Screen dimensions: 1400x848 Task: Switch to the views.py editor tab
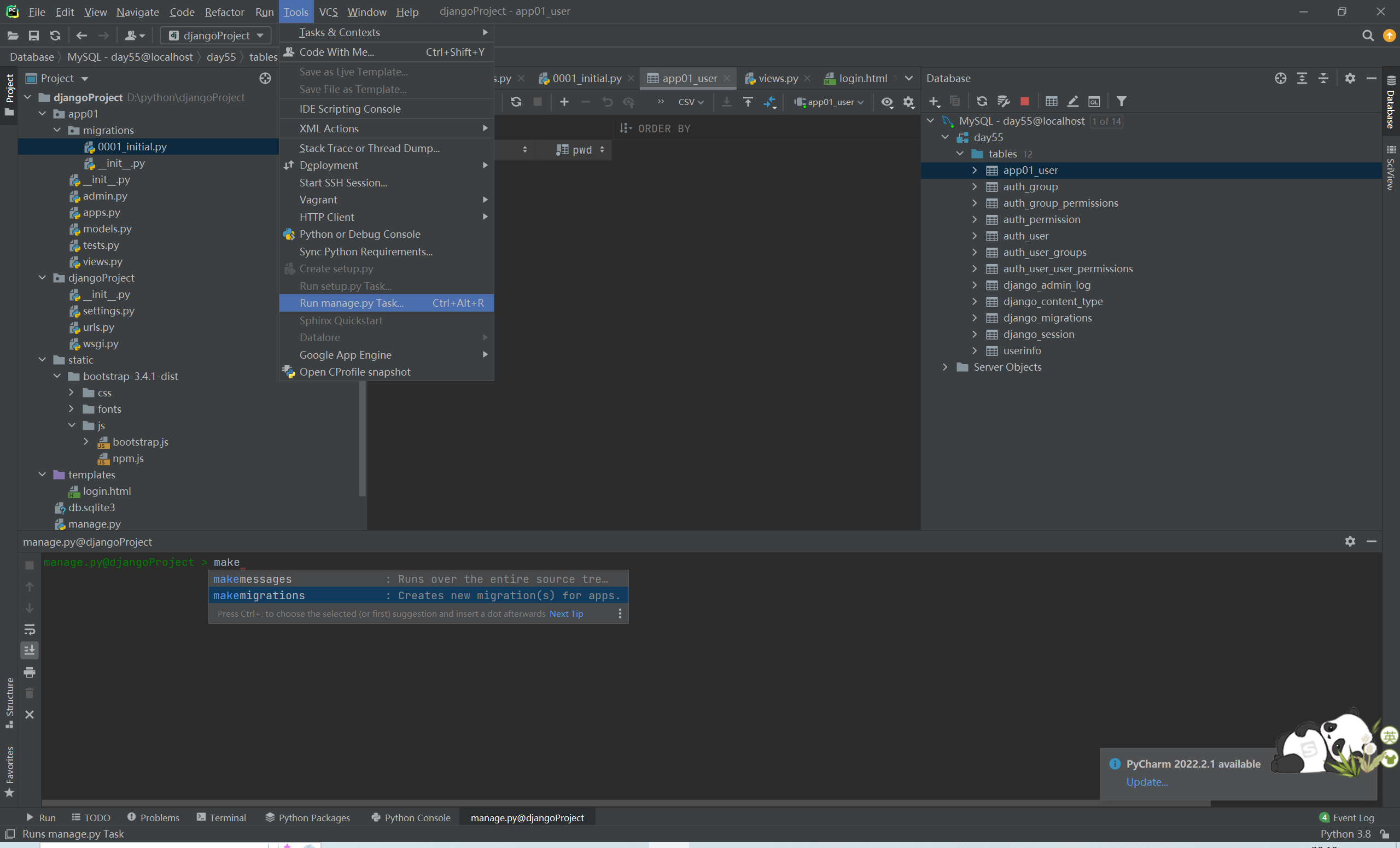pyautogui.click(x=777, y=78)
